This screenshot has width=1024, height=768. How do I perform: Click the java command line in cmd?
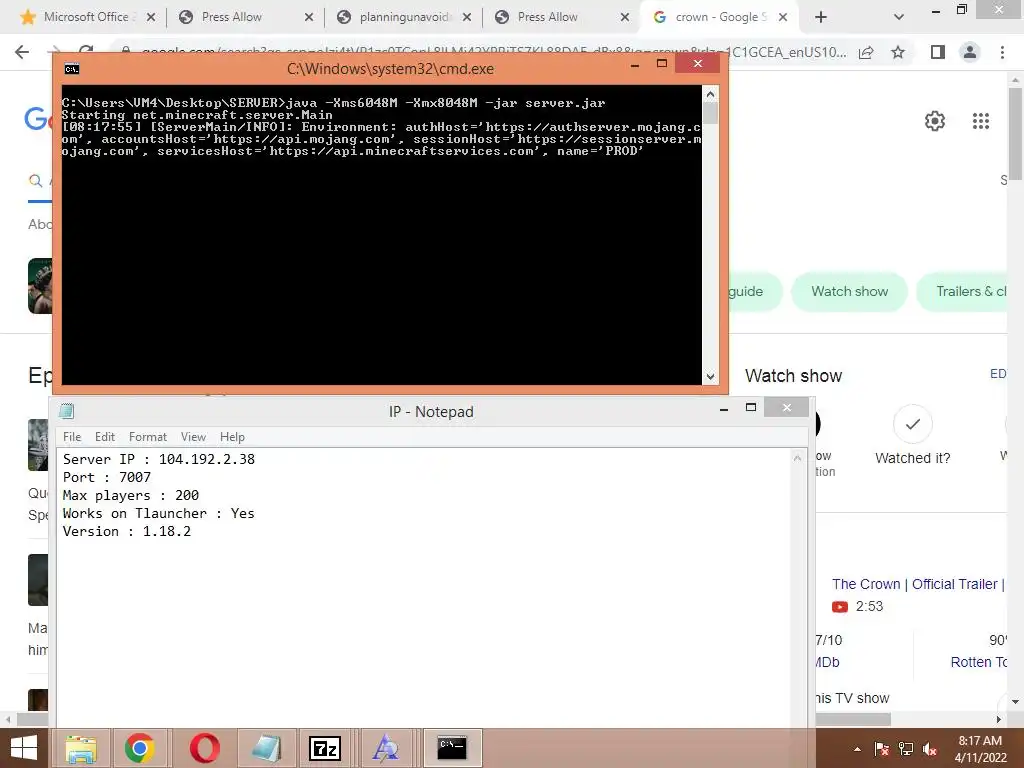point(334,103)
